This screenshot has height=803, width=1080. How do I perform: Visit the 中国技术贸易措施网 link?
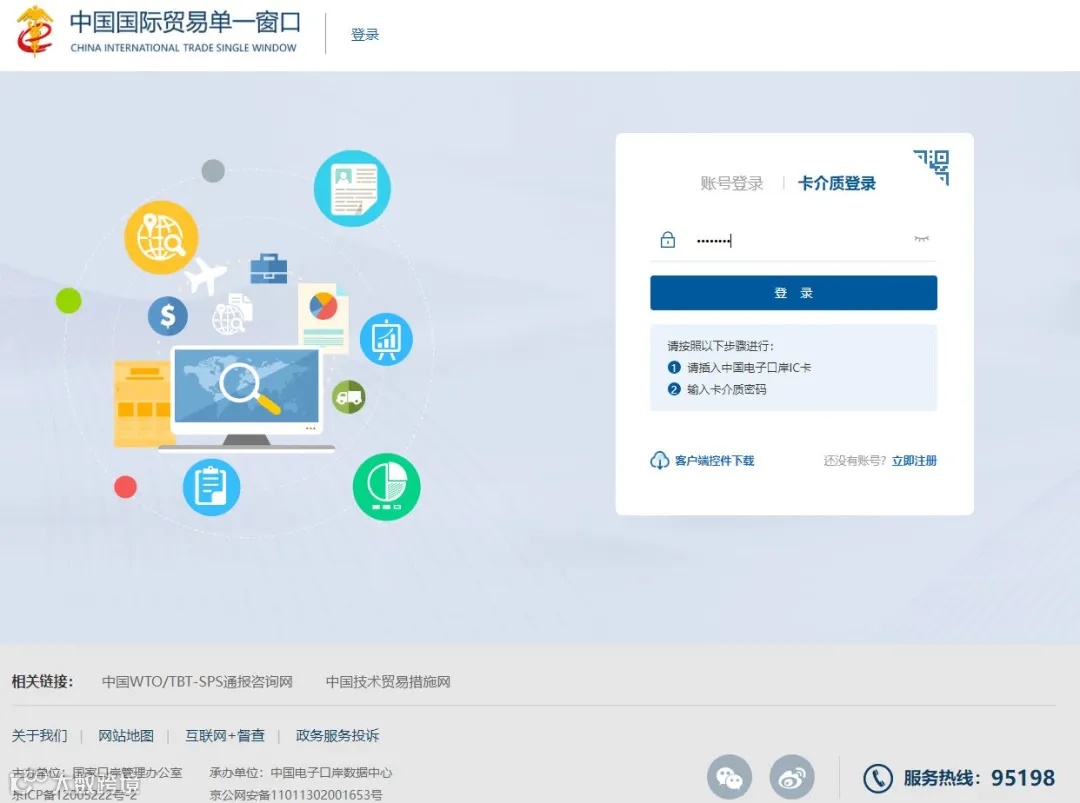(x=387, y=681)
